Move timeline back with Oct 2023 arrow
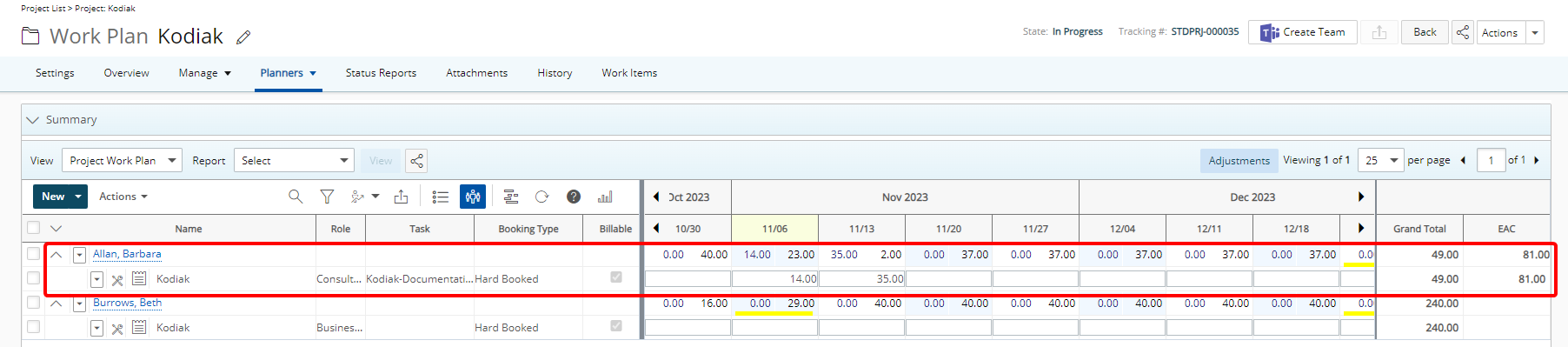The width and height of the screenshot is (1568, 347). (656, 197)
